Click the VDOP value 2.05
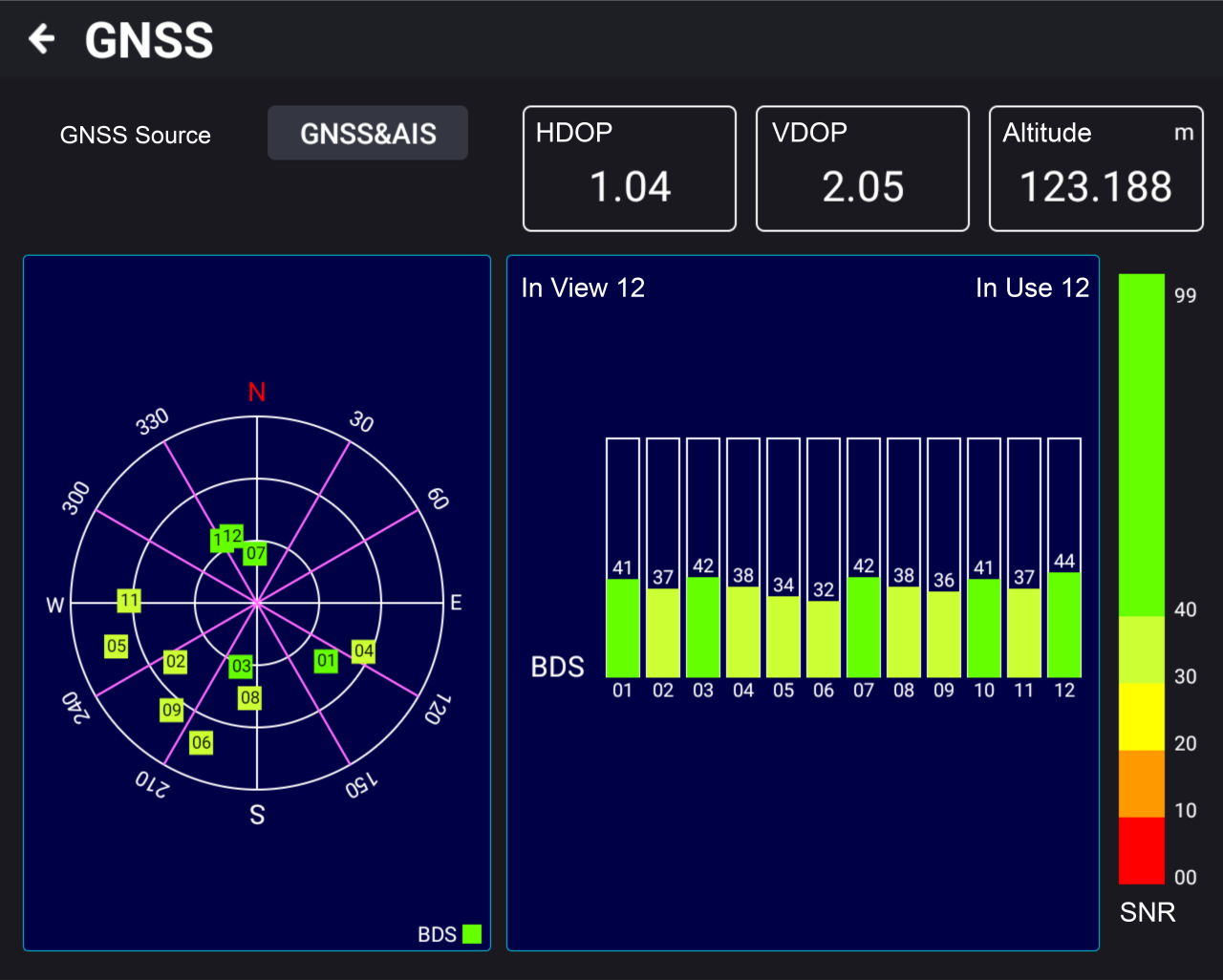This screenshot has height=980, width=1223. [863, 187]
